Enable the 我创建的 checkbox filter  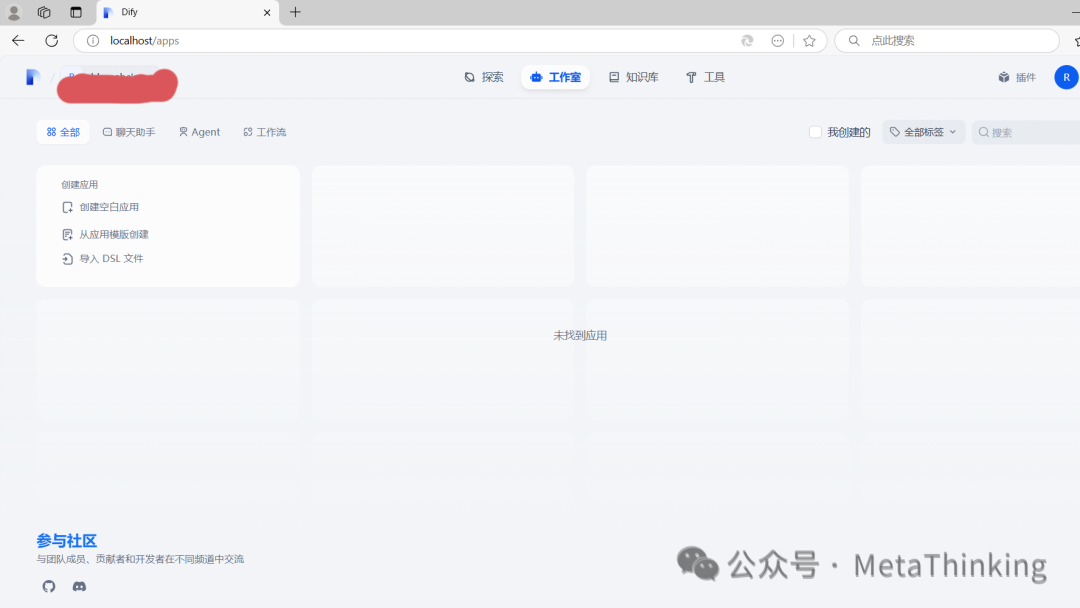coord(815,131)
